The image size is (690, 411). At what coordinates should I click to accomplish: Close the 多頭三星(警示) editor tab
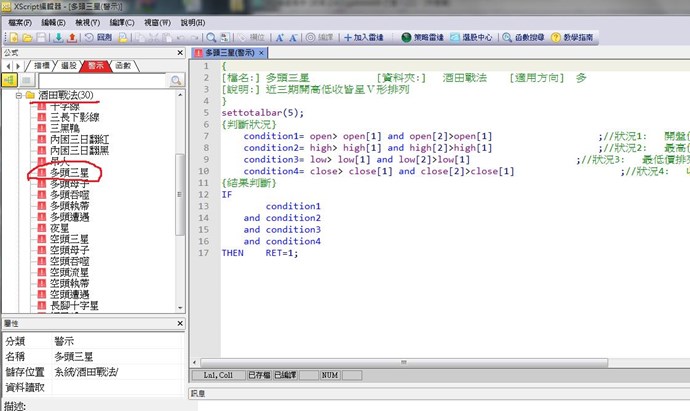tap(262, 52)
